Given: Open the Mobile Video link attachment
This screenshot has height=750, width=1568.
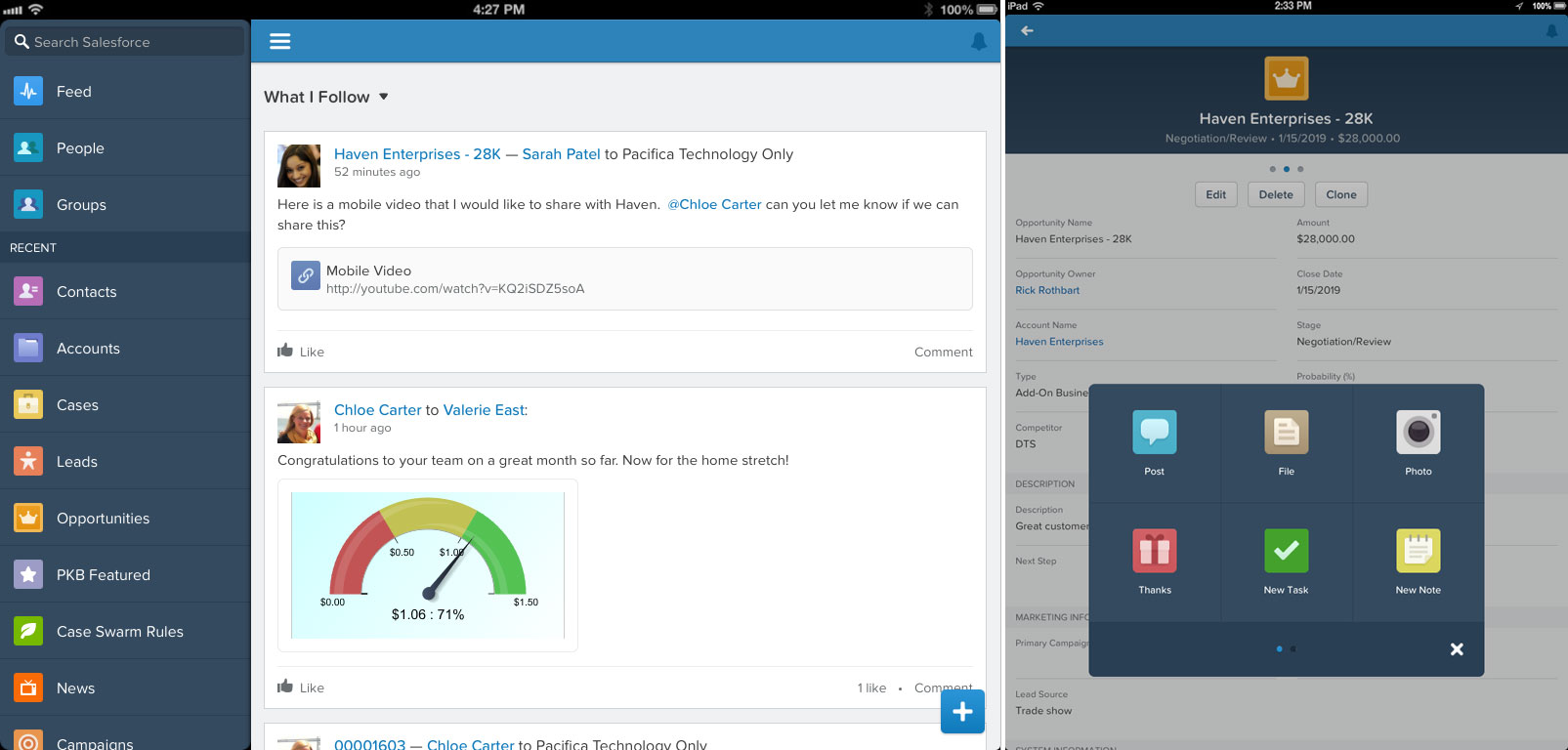Looking at the screenshot, I should coord(625,278).
